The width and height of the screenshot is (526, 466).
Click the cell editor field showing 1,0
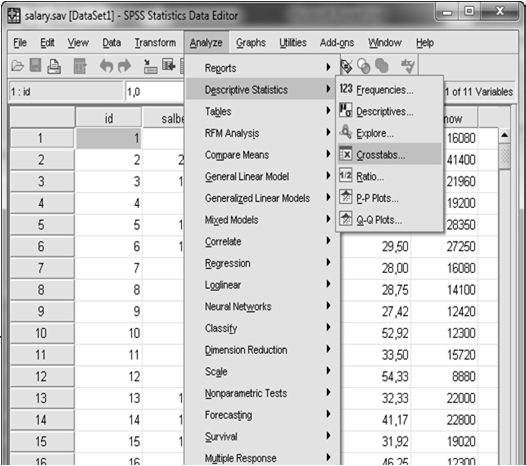point(154,91)
